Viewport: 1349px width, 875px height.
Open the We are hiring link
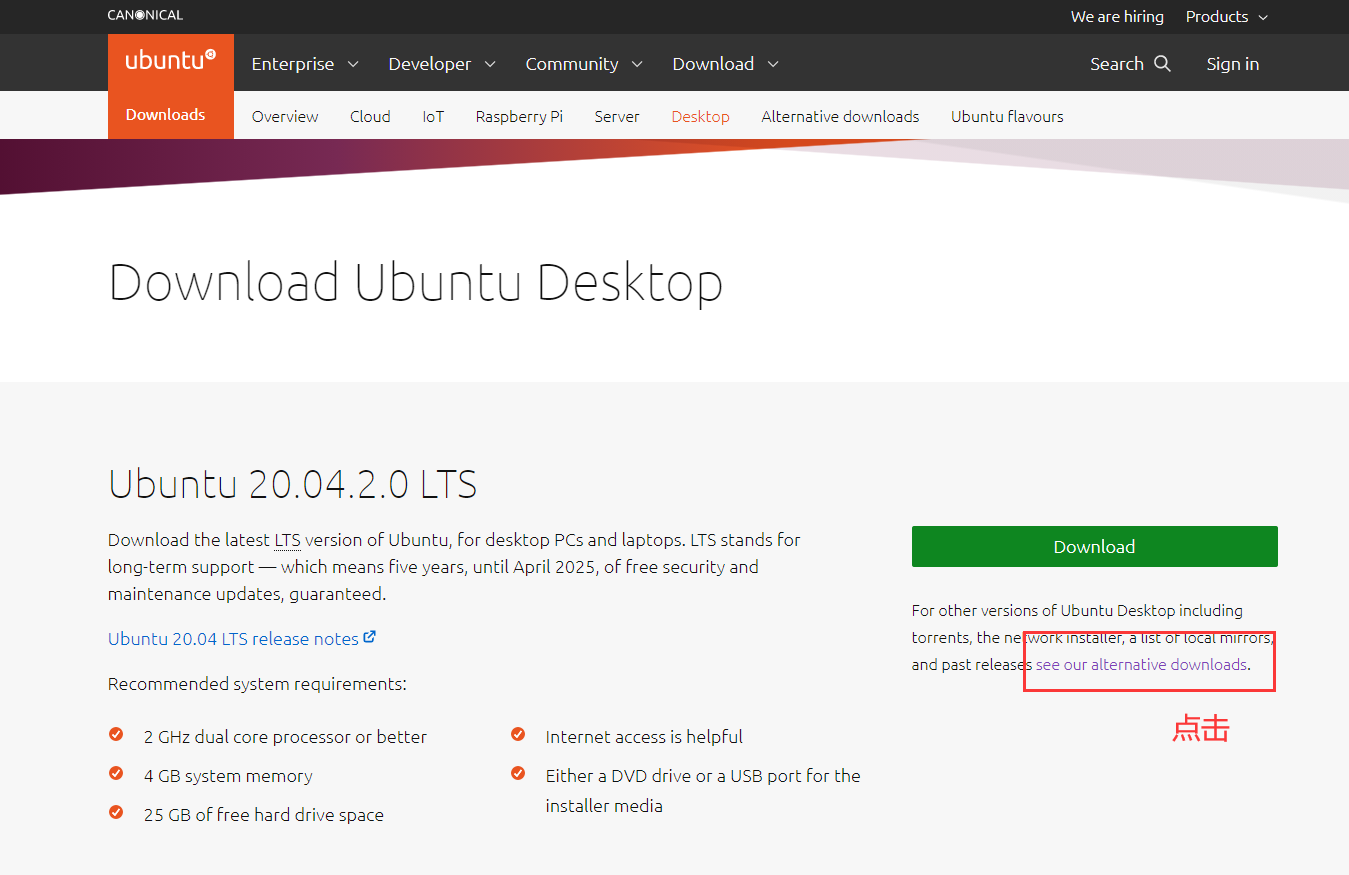(x=1117, y=16)
